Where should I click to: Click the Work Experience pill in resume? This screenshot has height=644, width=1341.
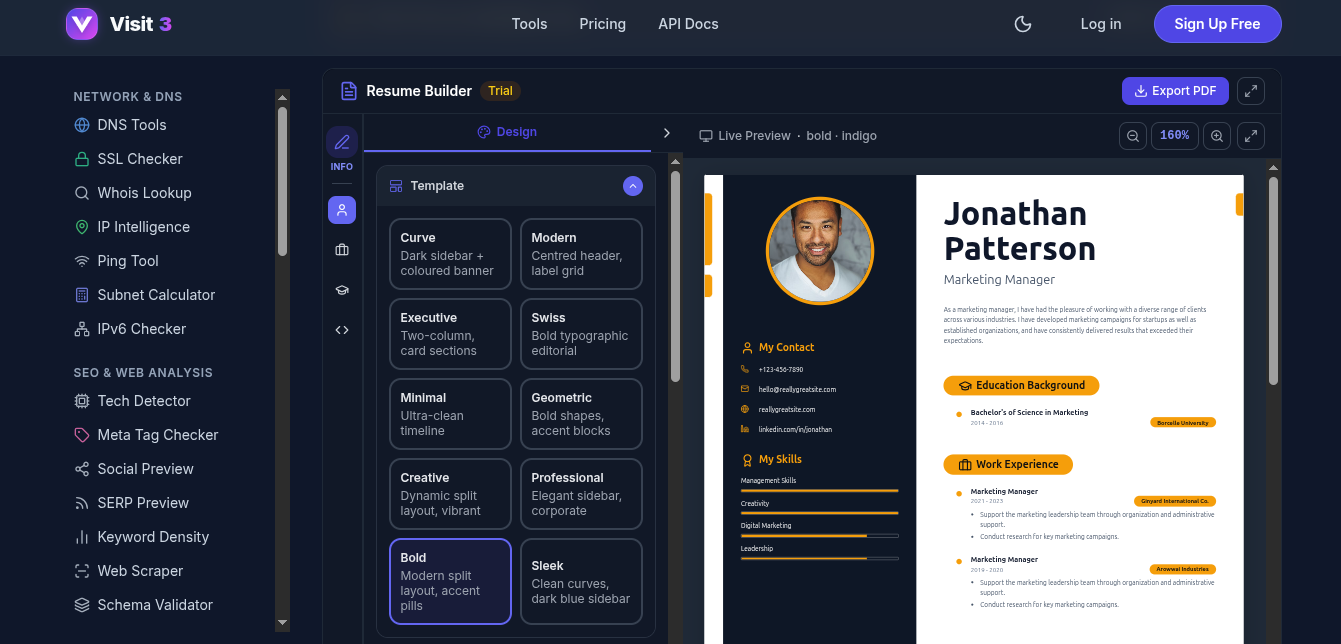click(1008, 464)
